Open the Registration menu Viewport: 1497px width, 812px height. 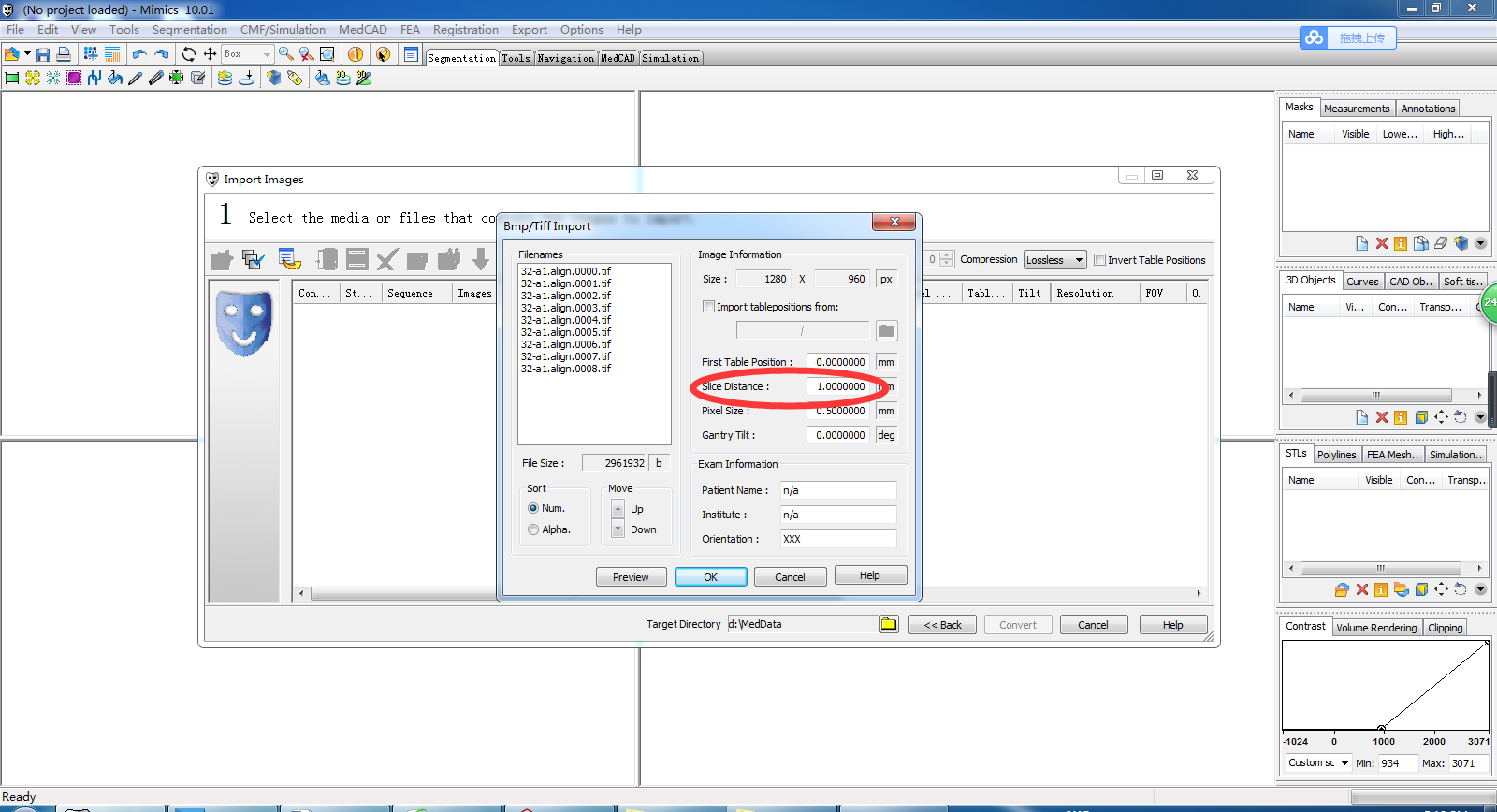point(466,30)
